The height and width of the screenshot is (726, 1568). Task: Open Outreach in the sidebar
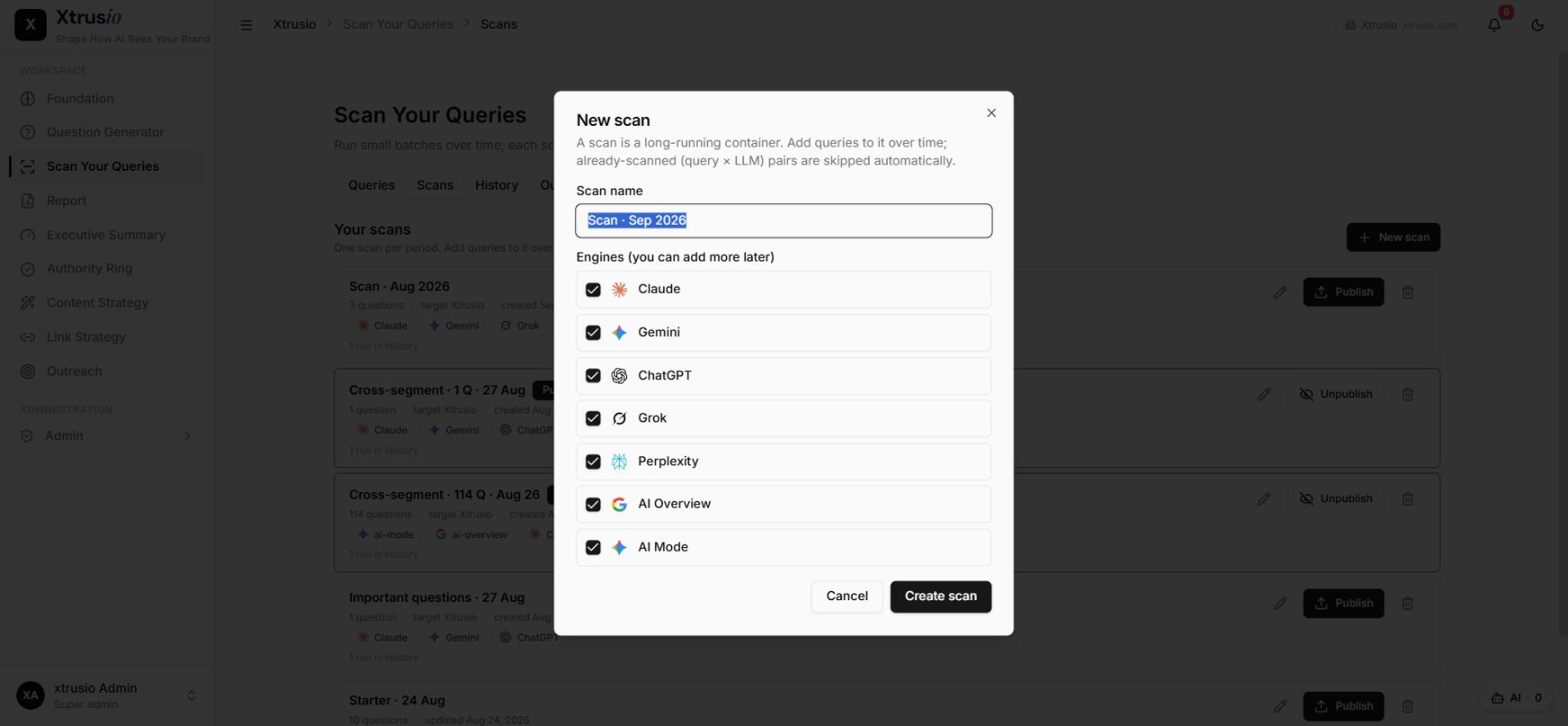(x=108, y=371)
